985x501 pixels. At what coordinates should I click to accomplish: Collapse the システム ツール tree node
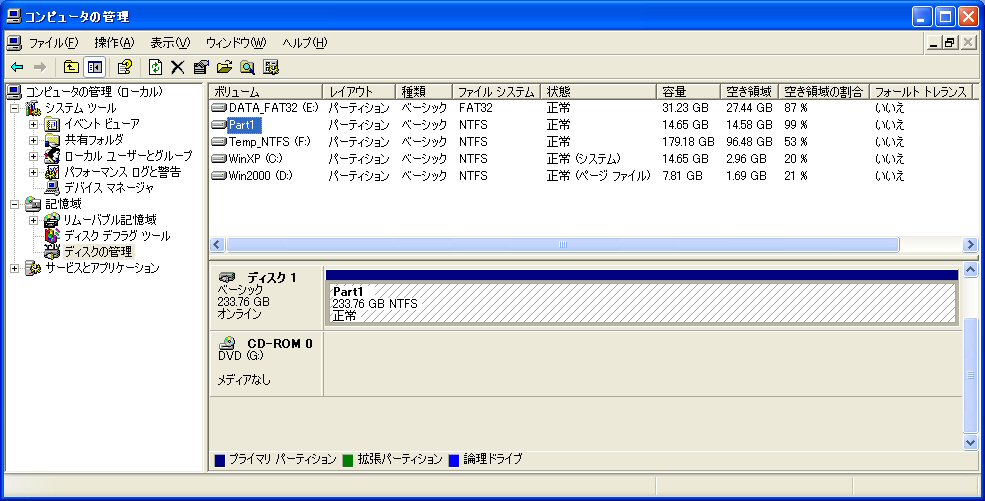[x=14, y=109]
